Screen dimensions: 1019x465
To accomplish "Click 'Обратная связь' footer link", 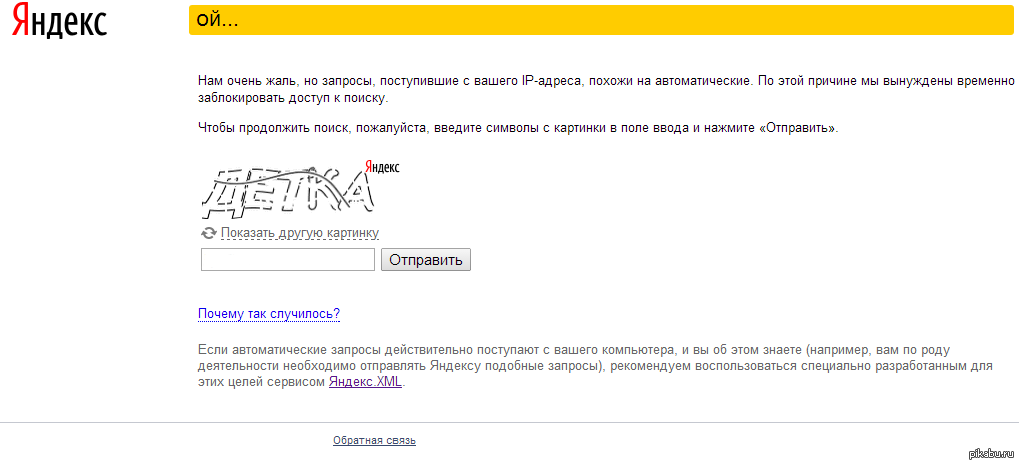I will pyautogui.click(x=374, y=440).
